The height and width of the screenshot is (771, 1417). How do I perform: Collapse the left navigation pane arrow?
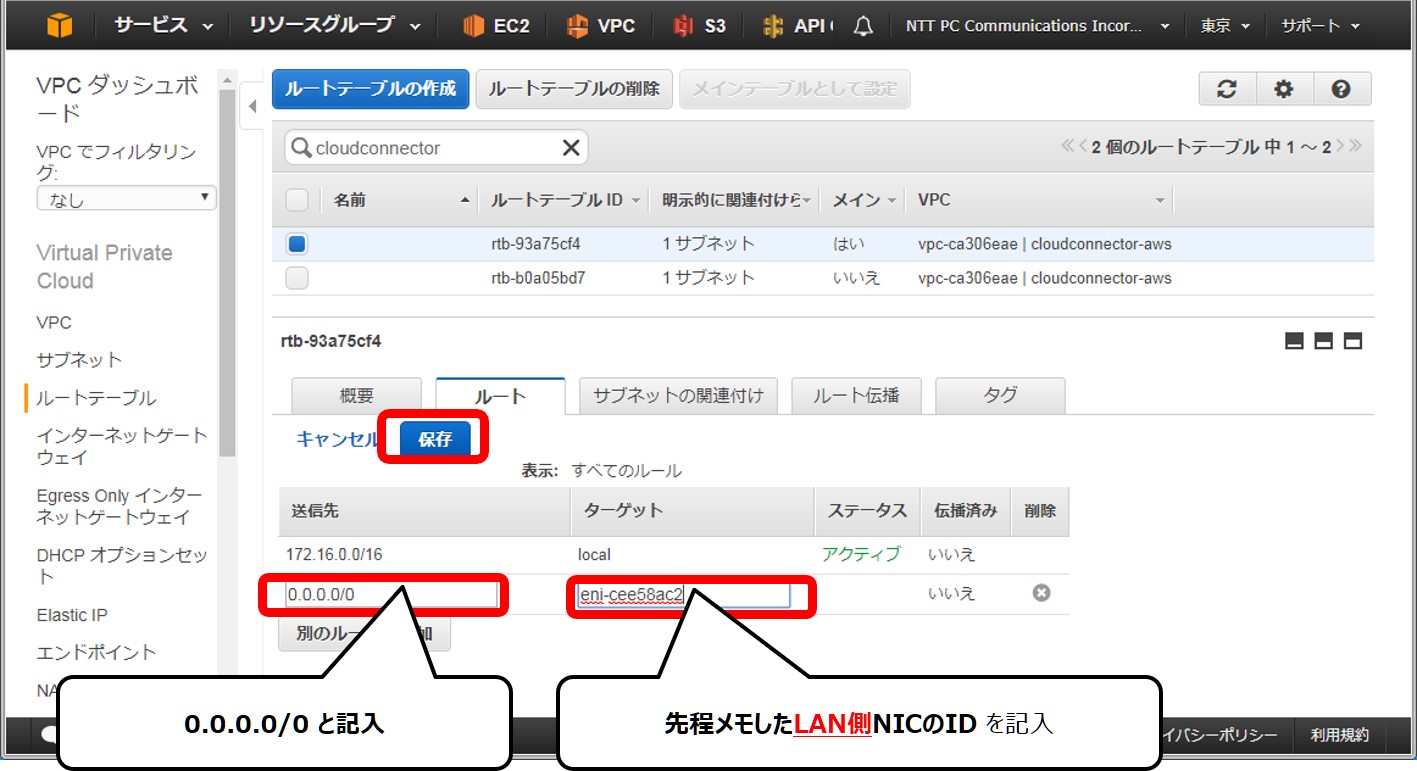coord(252,106)
